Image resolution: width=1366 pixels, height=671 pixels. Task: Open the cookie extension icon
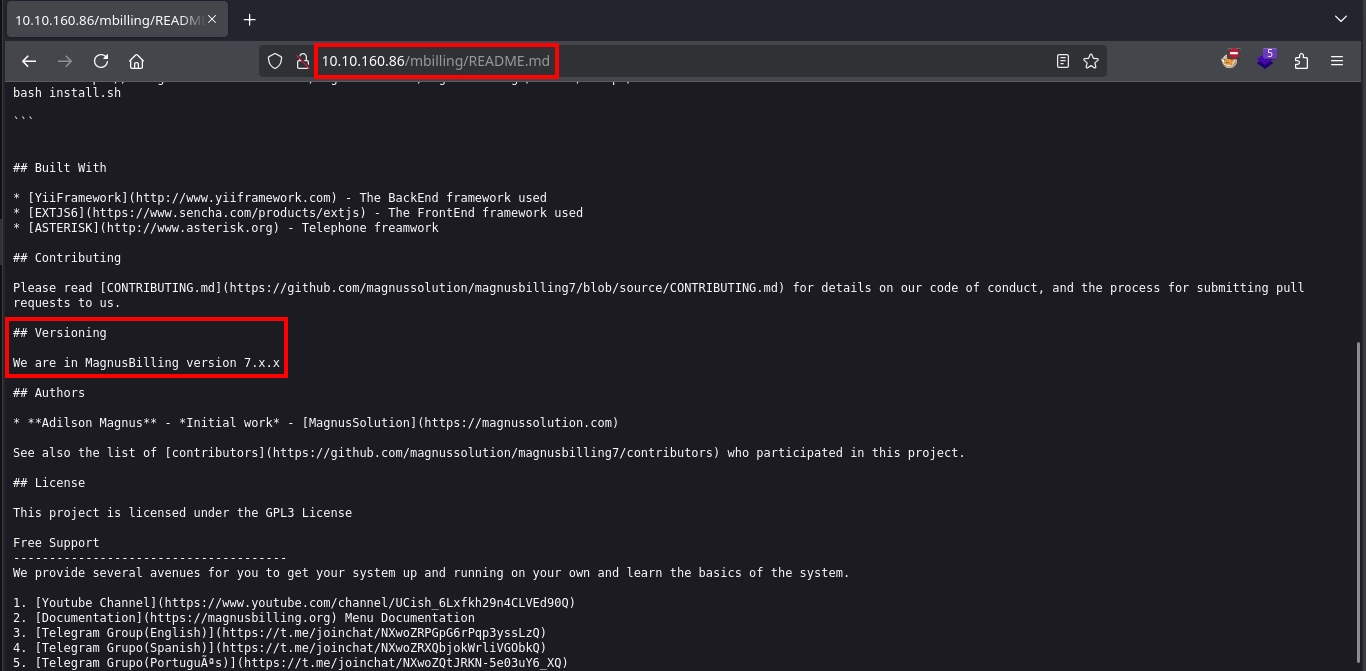(1230, 60)
